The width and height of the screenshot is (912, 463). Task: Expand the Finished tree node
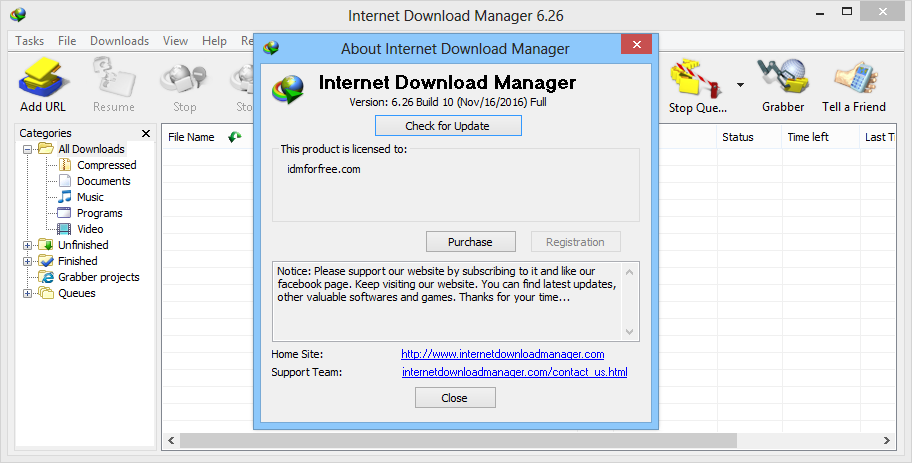[27, 261]
